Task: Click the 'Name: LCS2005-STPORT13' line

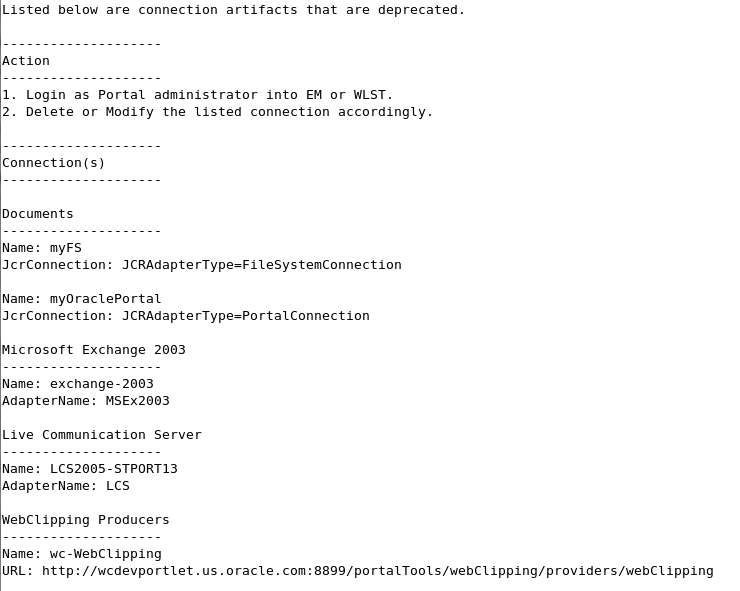Action: [x=89, y=469]
